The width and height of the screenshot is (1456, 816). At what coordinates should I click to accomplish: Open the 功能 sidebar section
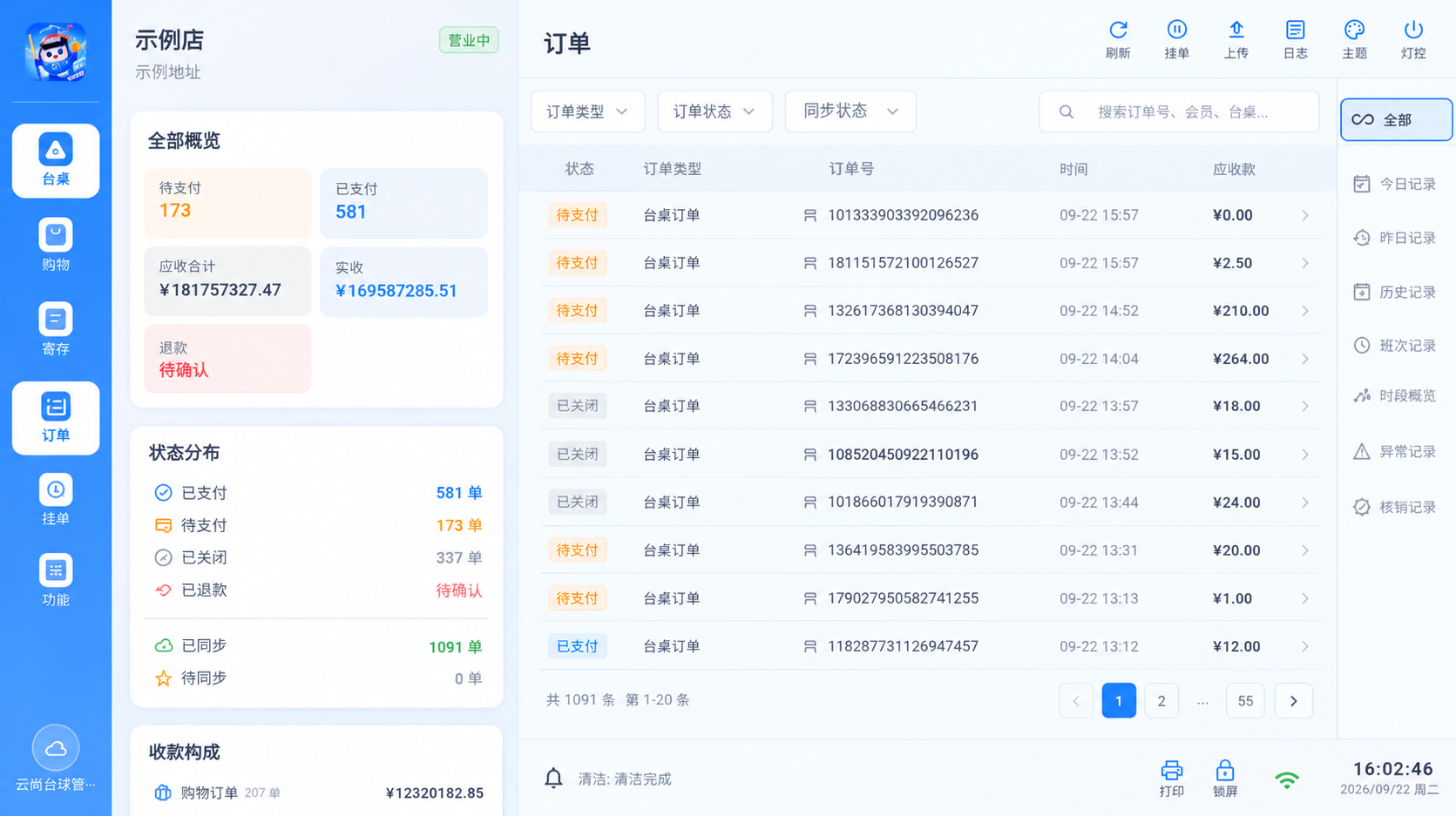tap(56, 582)
